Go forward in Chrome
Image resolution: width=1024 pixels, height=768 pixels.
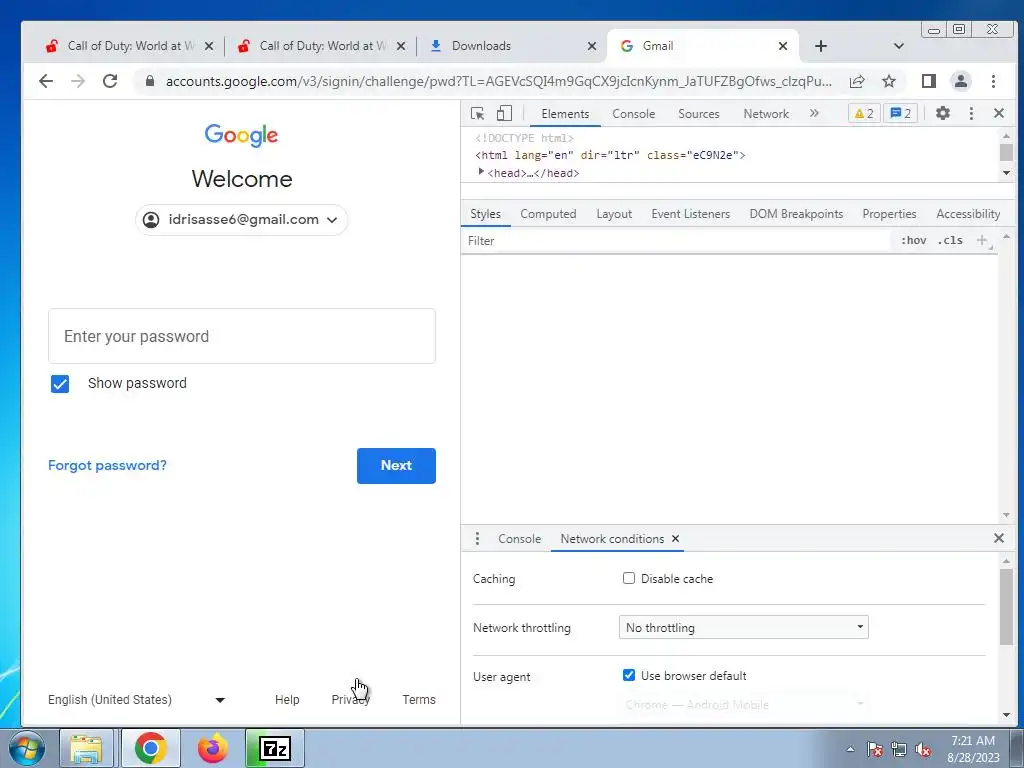click(x=78, y=81)
